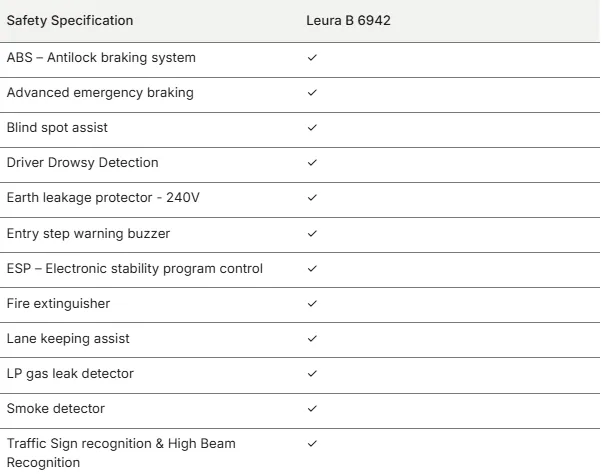602x474 pixels.
Task: Click the Lane keeping assist label
Action: pos(68,339)
